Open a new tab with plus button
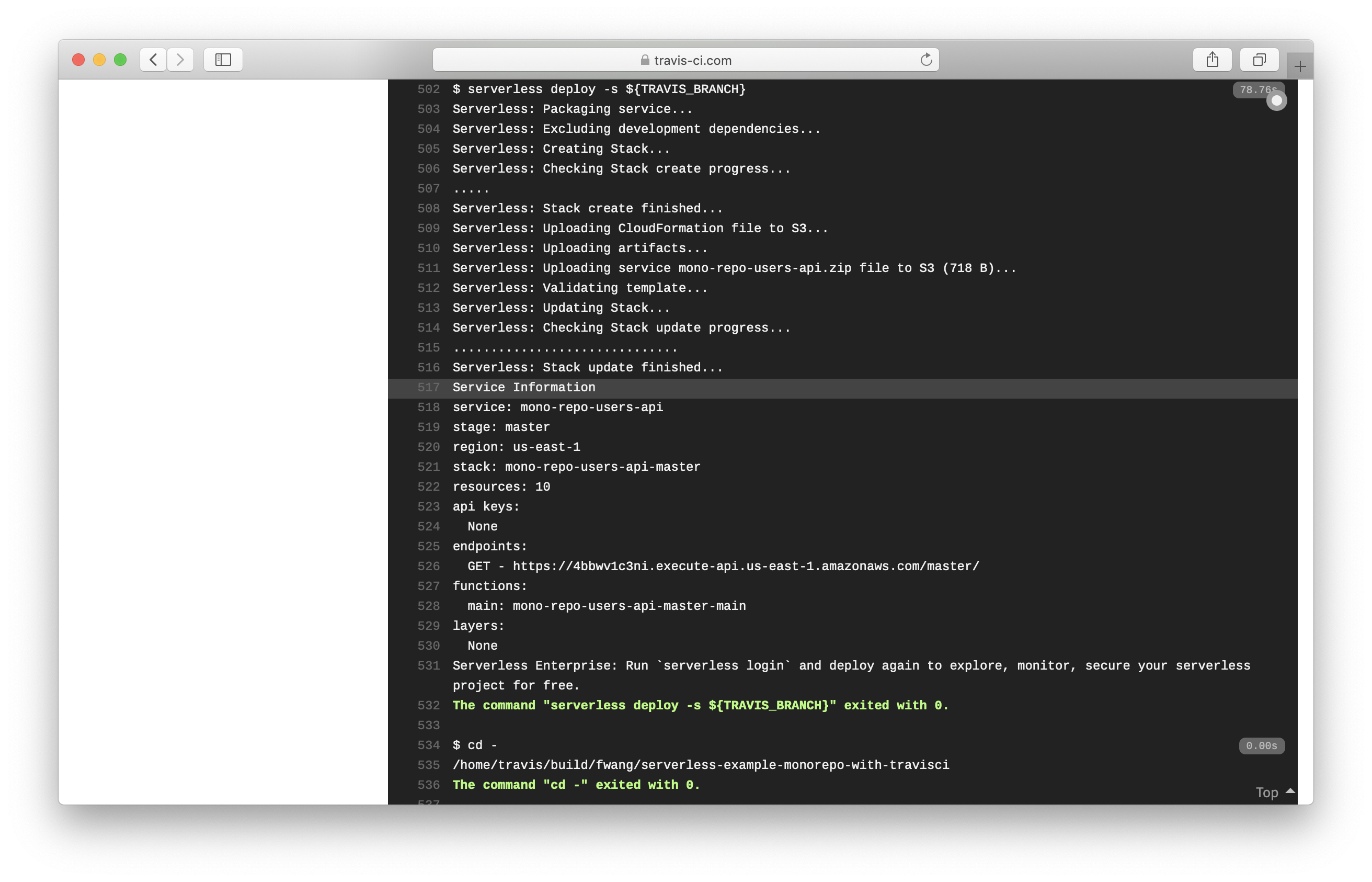Image resolution: width=1372 pixels, height=882 pixels. (1300, 66)
